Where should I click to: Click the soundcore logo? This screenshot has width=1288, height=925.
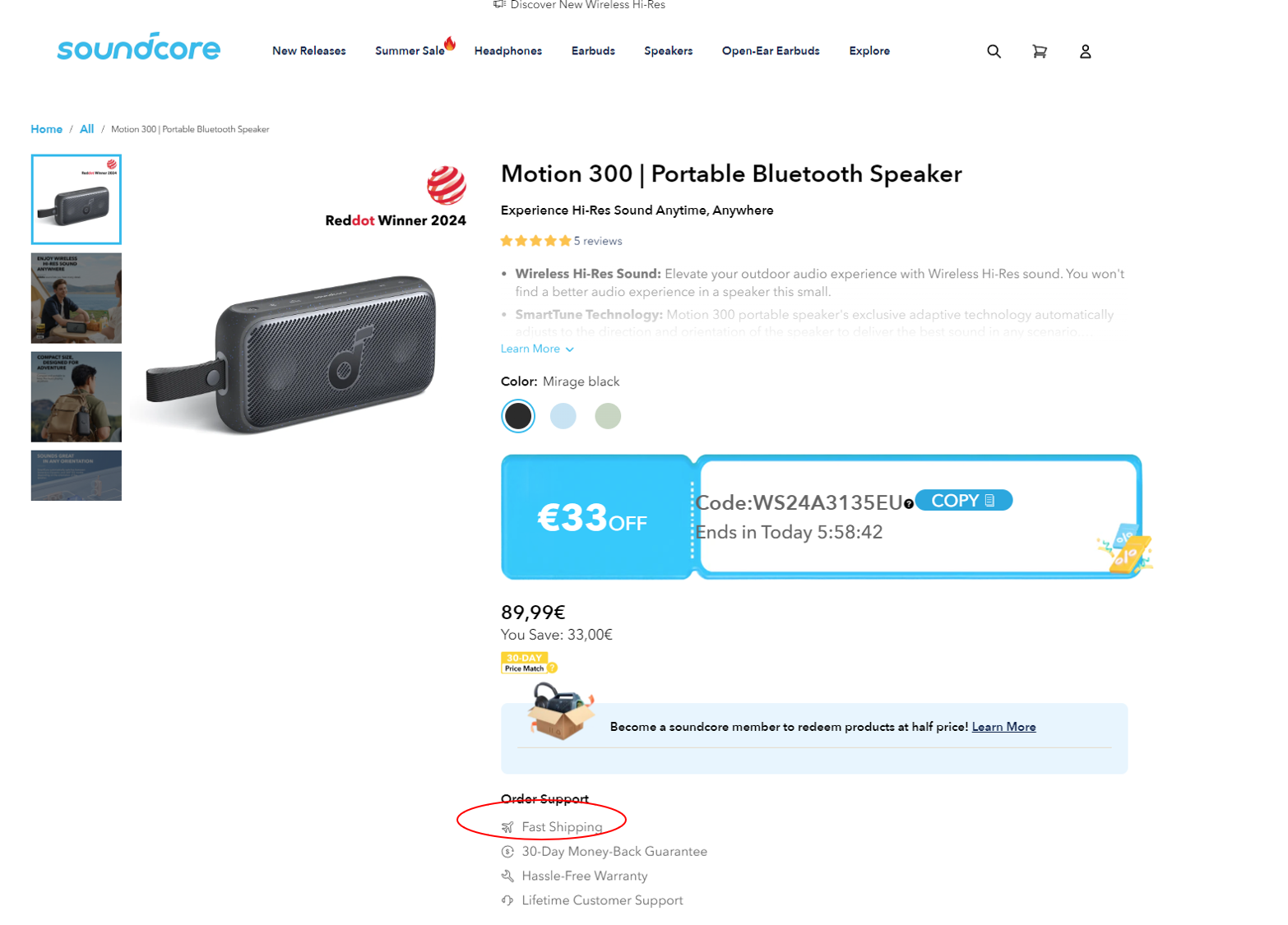(138, 48)
